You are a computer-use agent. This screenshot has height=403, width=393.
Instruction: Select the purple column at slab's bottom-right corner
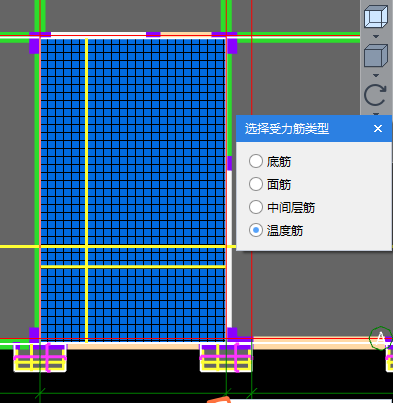coord(232,333)
